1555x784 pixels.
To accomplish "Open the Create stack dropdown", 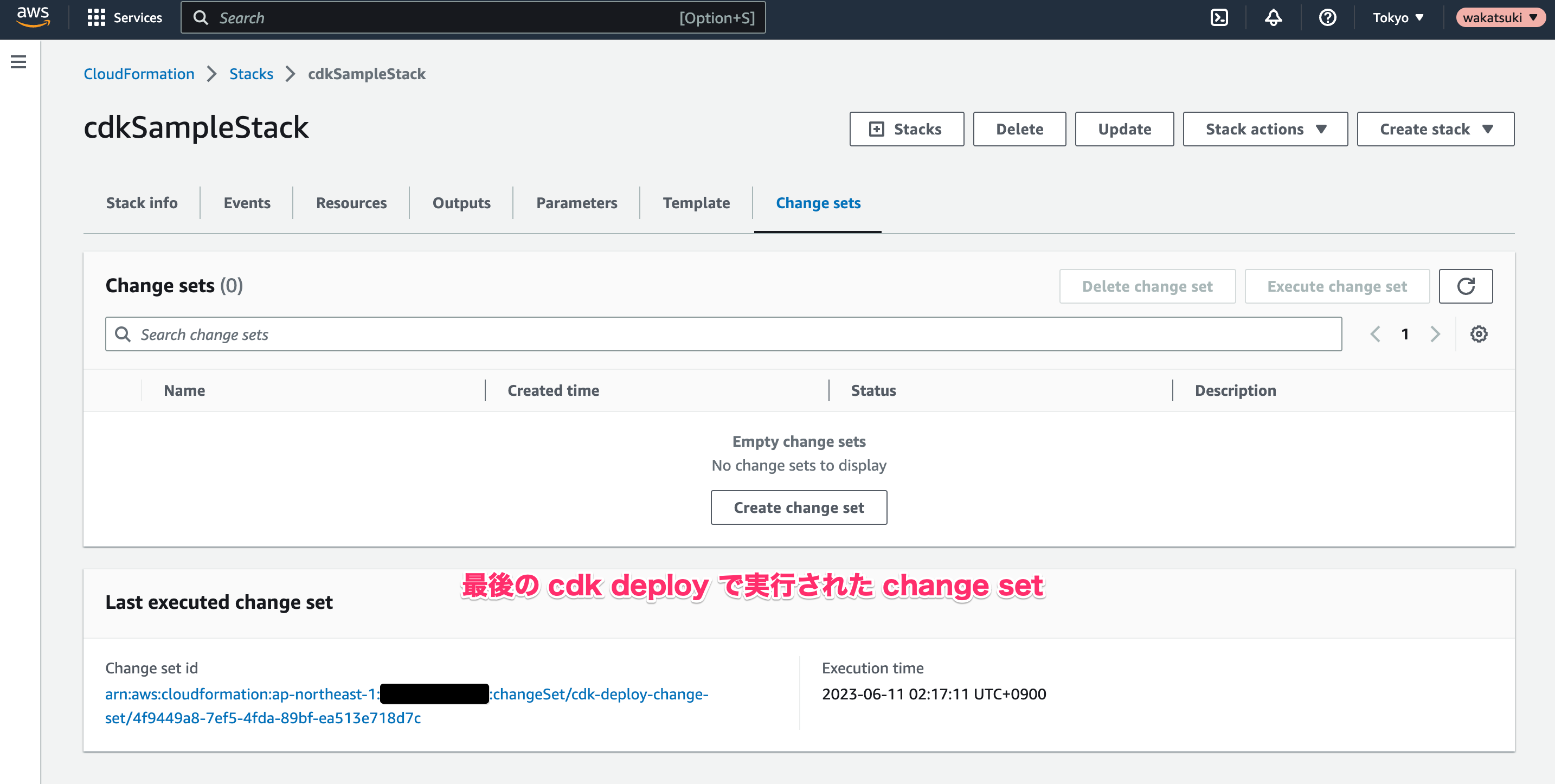I will 1436,128.
